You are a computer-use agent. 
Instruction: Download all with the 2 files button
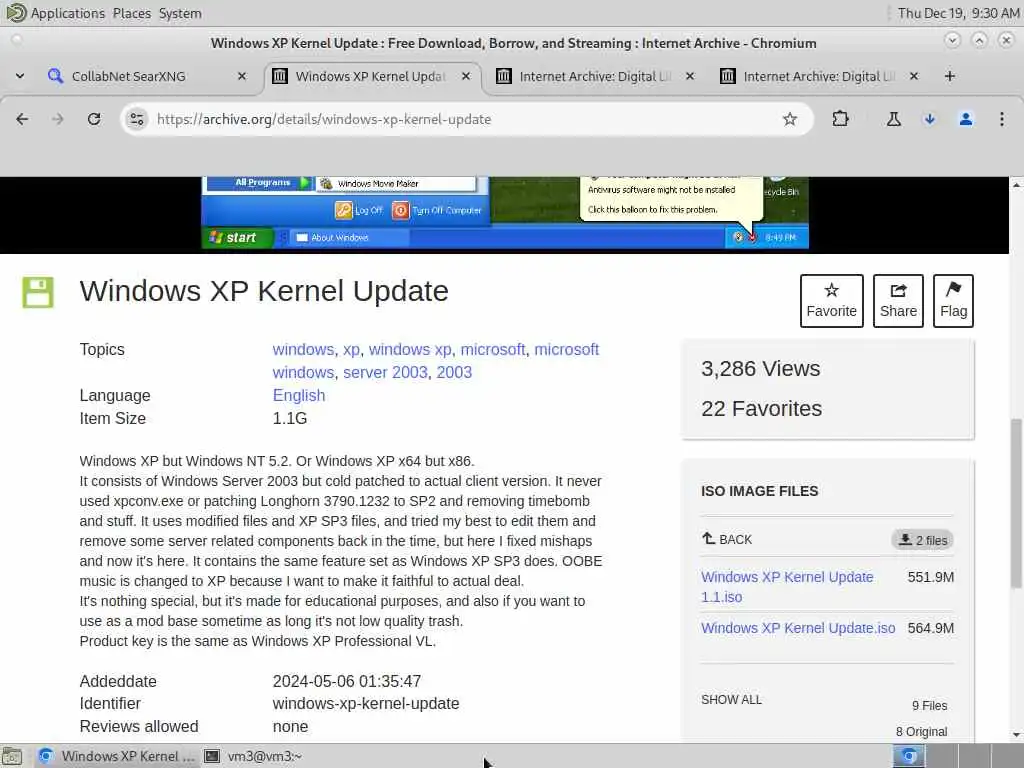coord(923,540)
